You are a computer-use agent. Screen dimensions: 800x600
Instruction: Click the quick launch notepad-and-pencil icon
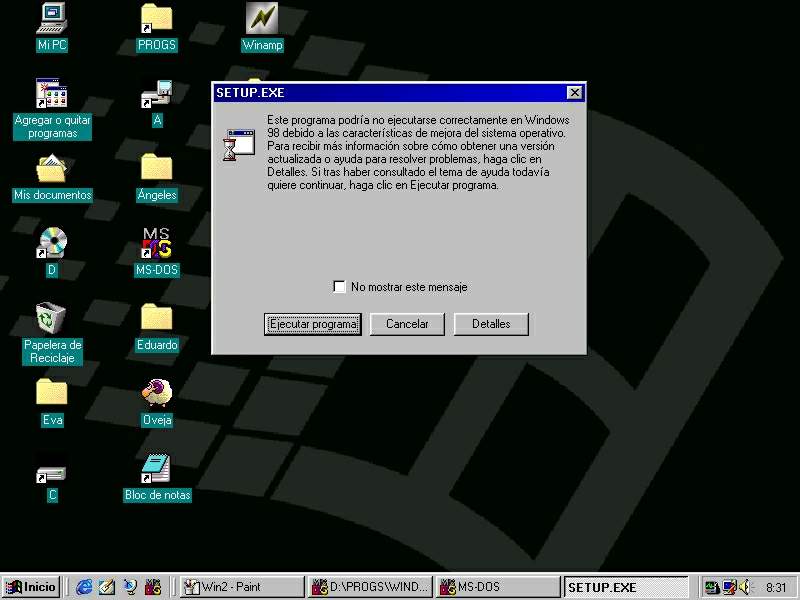click(x=107, y=587)
